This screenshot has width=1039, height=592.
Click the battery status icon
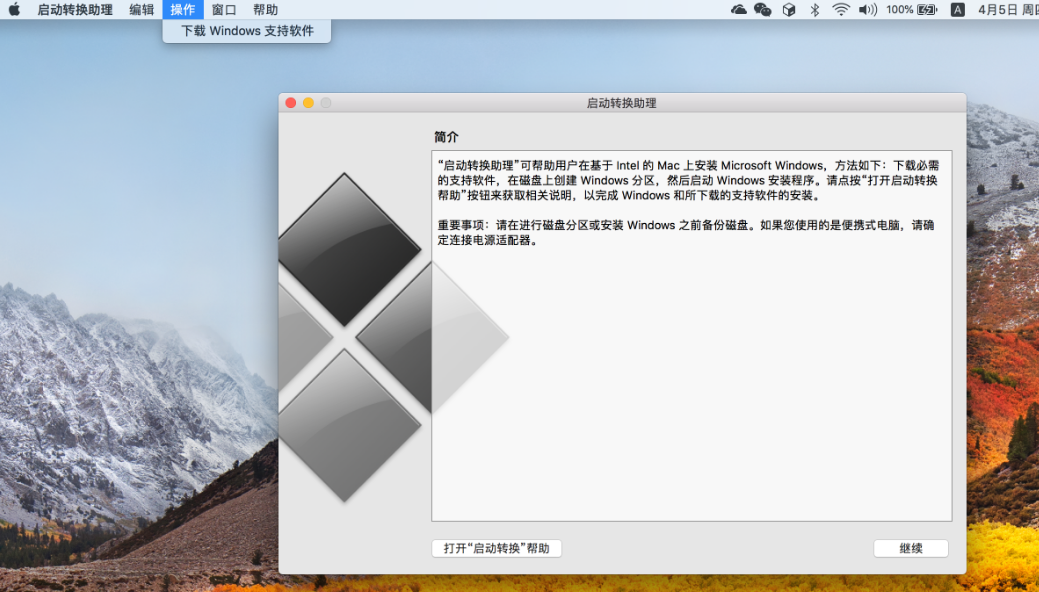click(x=927, y=9)
